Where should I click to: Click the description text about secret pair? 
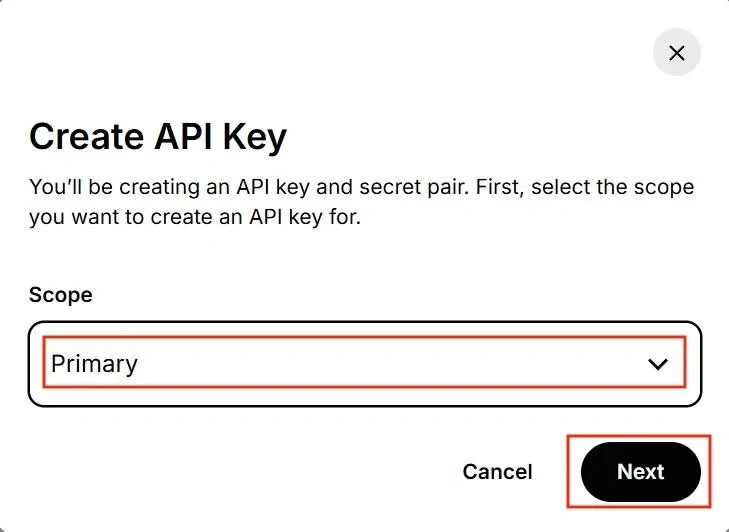tap(361, 187)
